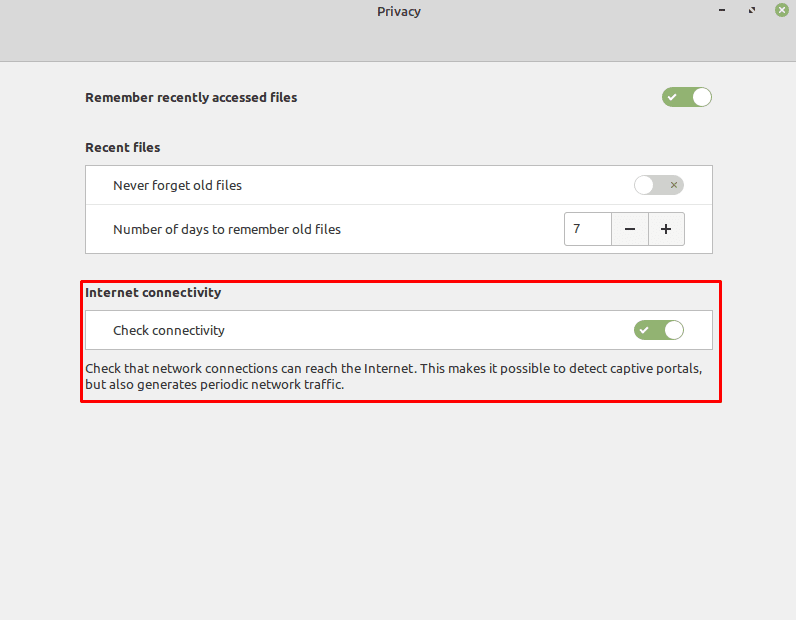
Task: Click the Privacy window title
Action: [399, 11]
